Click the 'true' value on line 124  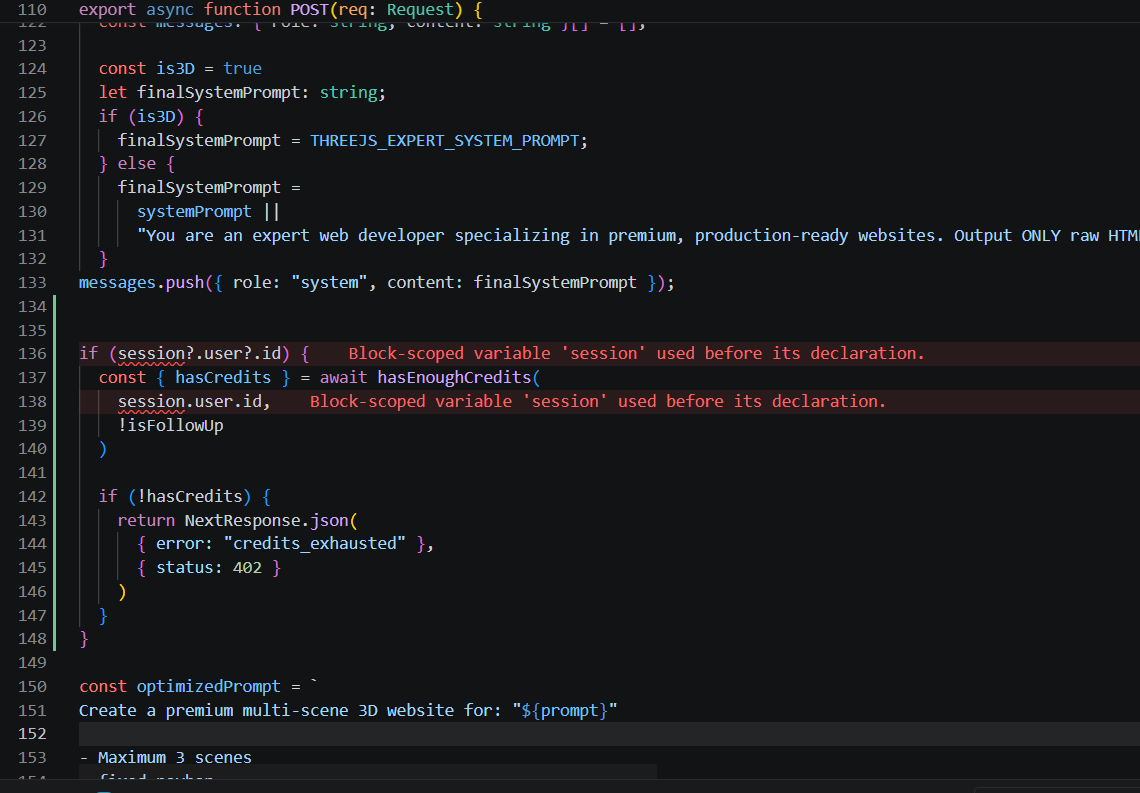242,69
